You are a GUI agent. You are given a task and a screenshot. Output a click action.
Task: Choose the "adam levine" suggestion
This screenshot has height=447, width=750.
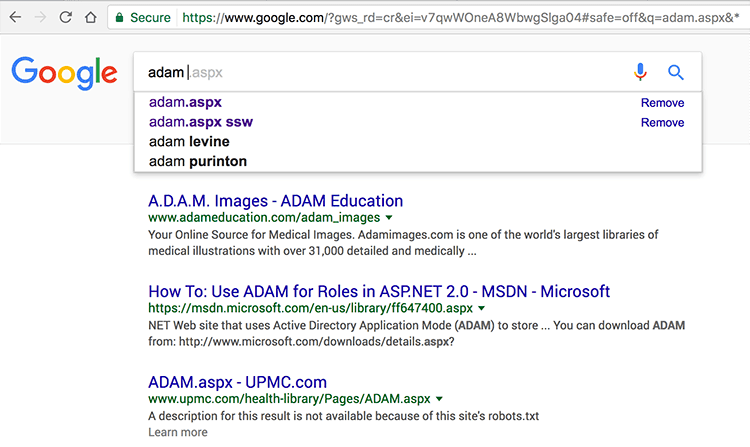point(188,142)
